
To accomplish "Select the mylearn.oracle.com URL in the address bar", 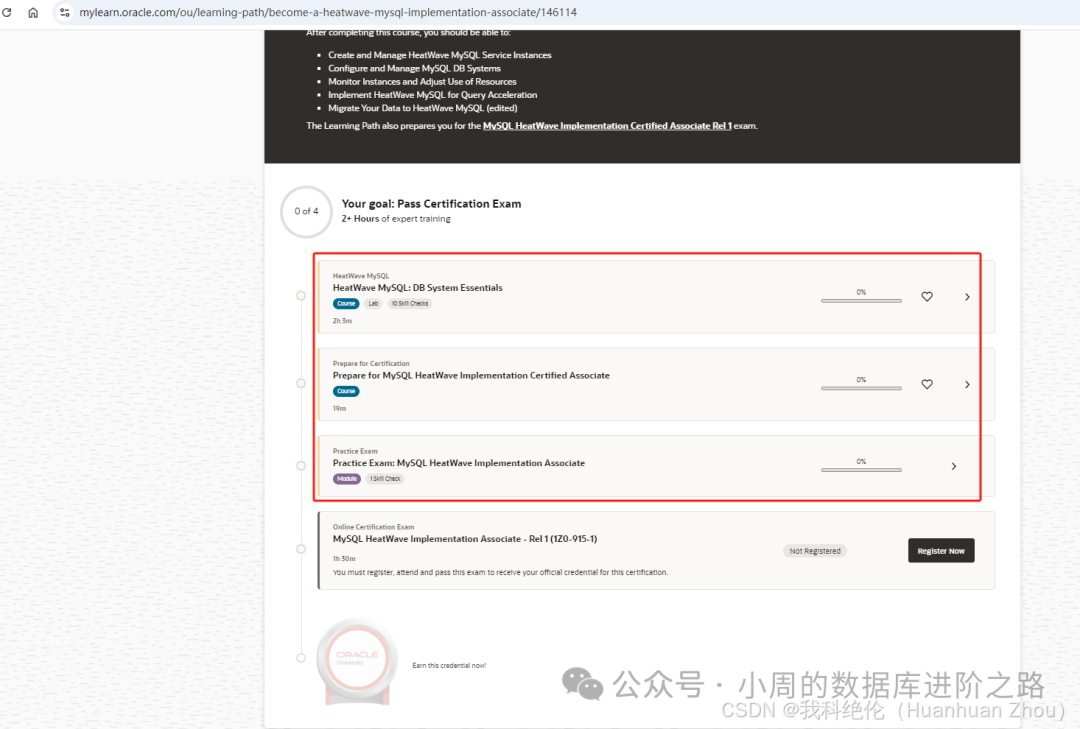I will tap(328, 12).
